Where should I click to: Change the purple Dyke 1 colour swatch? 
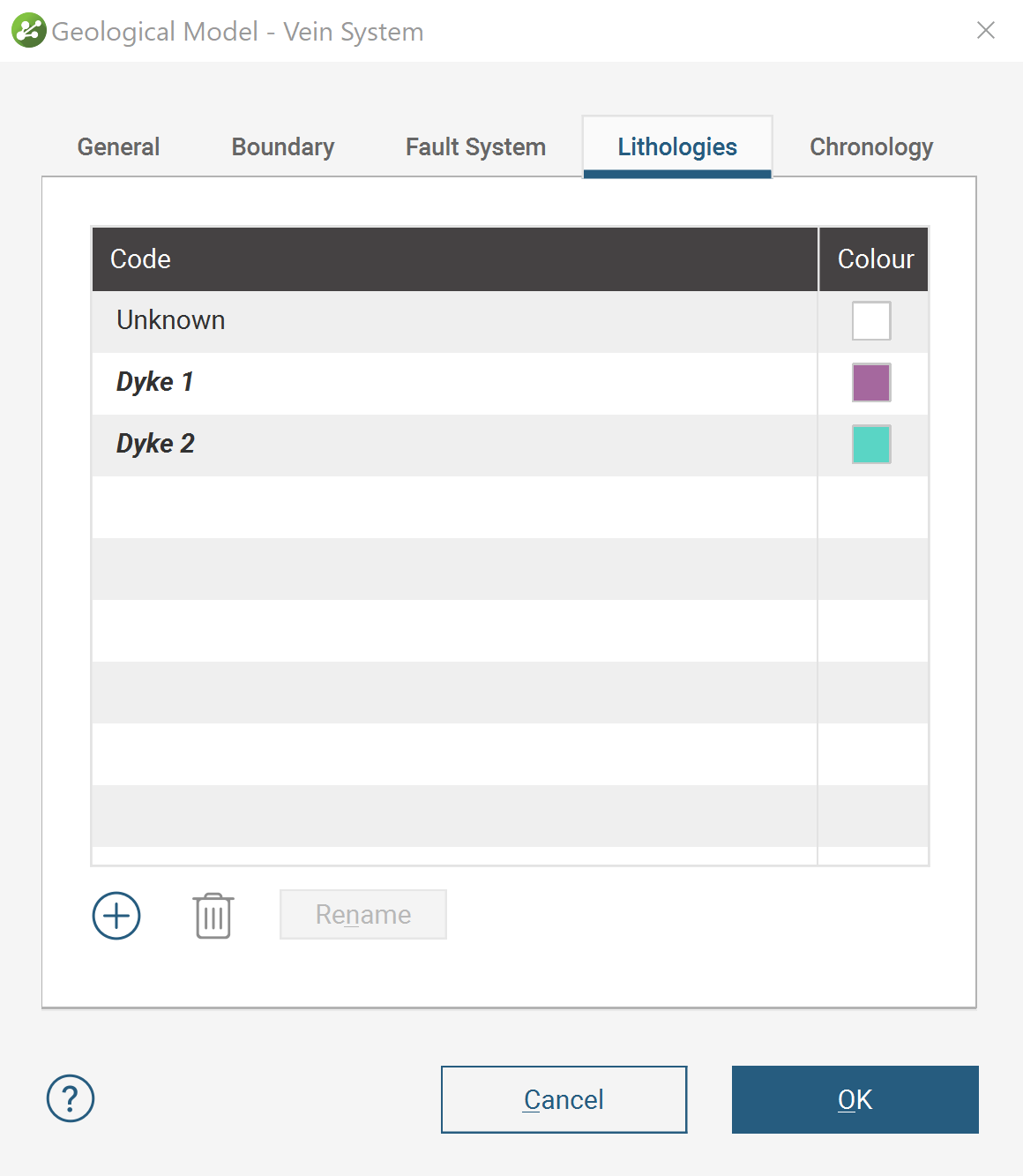pos(871,383)
